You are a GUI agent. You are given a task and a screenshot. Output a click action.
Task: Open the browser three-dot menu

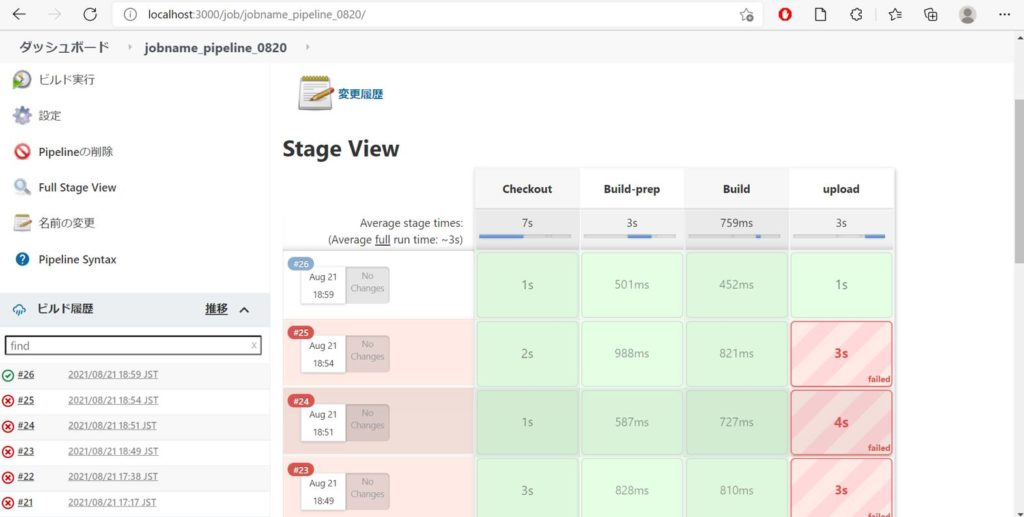(x=1004, y=15)
